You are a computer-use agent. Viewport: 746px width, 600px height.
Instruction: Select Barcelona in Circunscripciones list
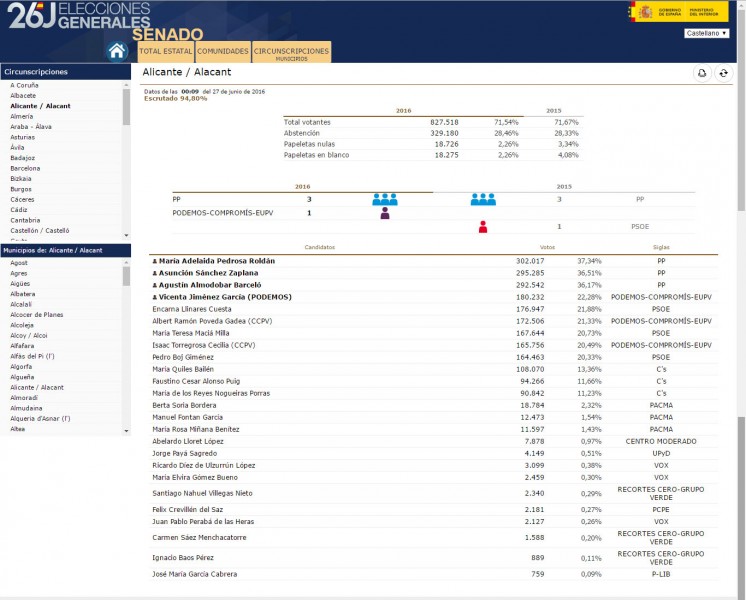tap(25, 168)
